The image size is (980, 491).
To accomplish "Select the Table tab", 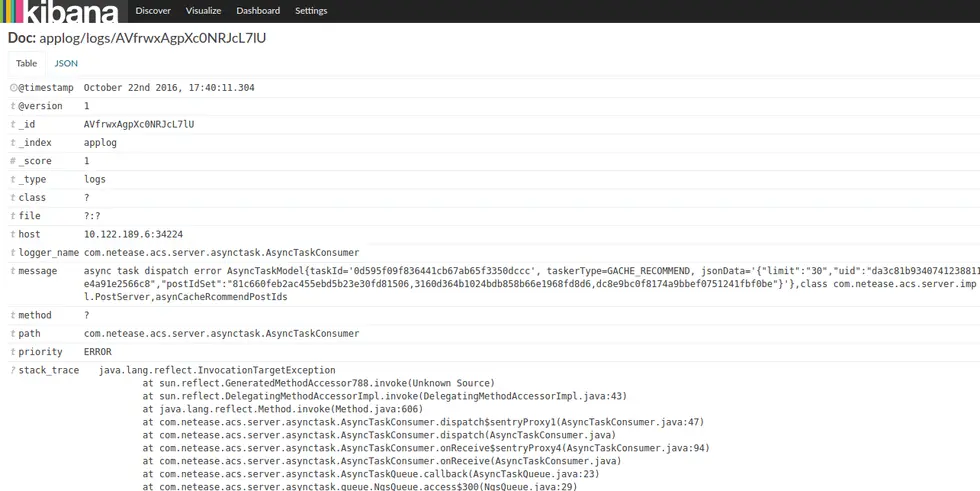I will 26,63.
